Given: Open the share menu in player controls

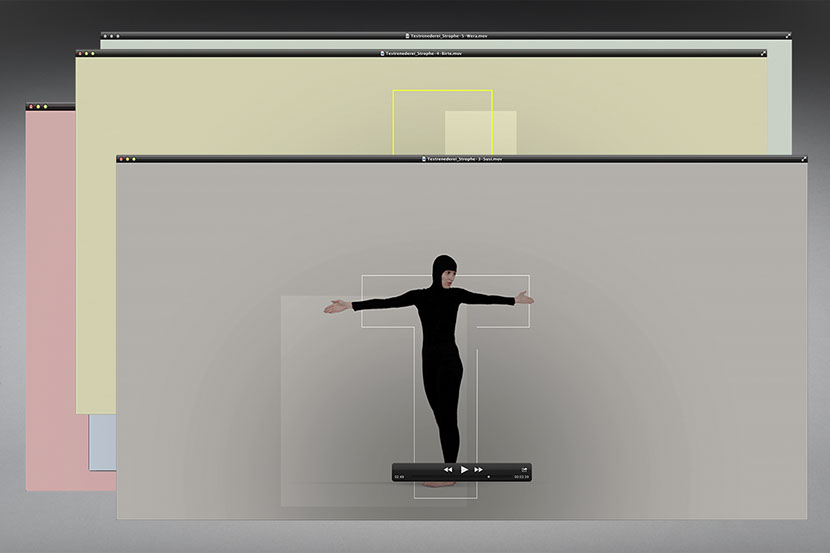Looking at the screenshot, I should coord(523,469).
